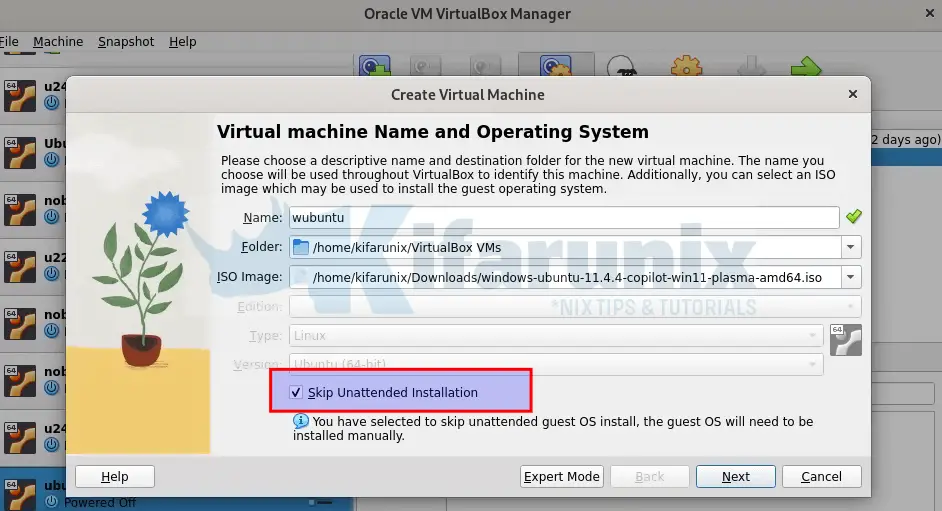Viewport: 942px width, 511px height.
Task: Click the blue info icon under the checkbox
Action: click(300, 421)
